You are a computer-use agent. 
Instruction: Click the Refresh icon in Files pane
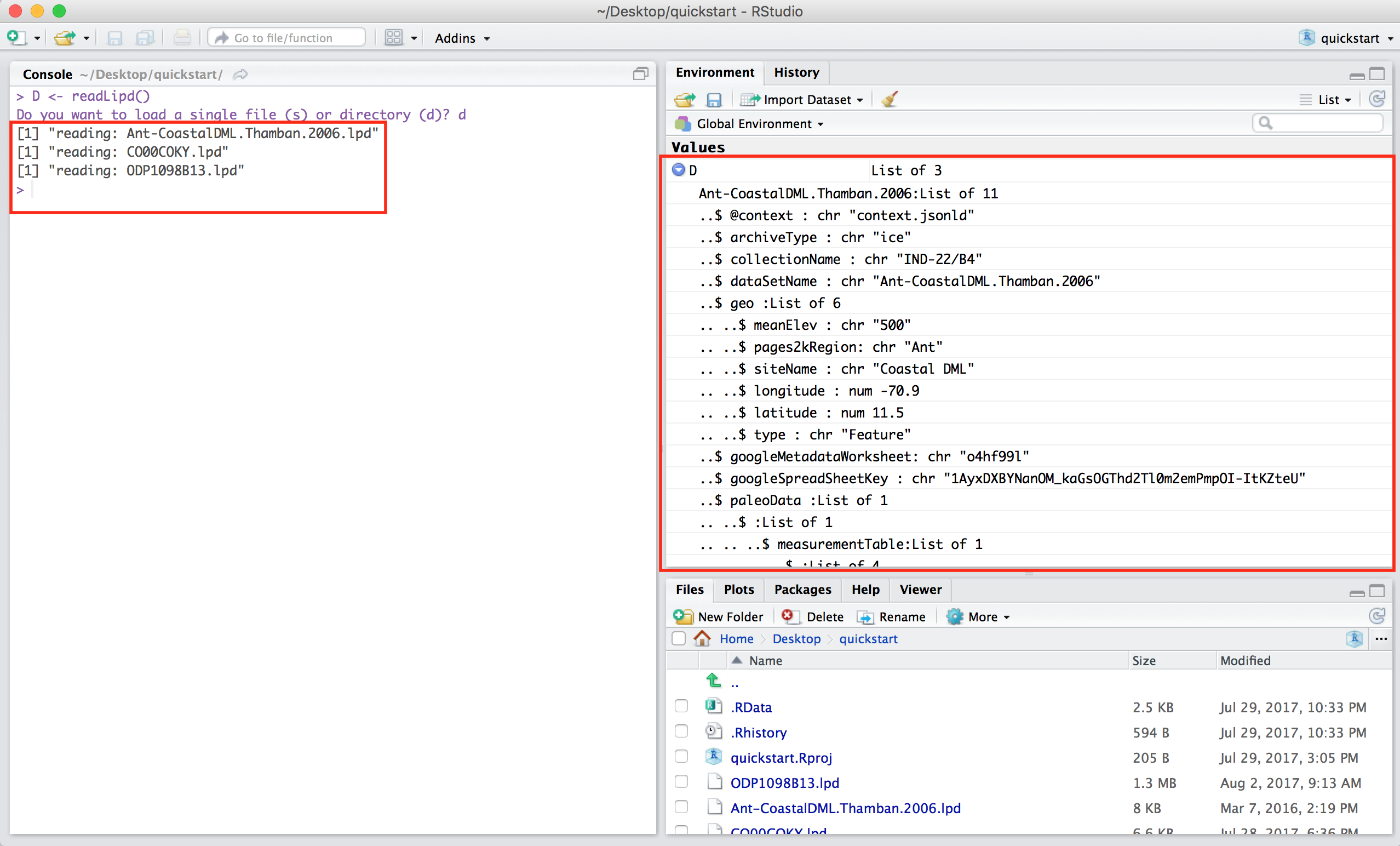click(x=1378, y=616)
